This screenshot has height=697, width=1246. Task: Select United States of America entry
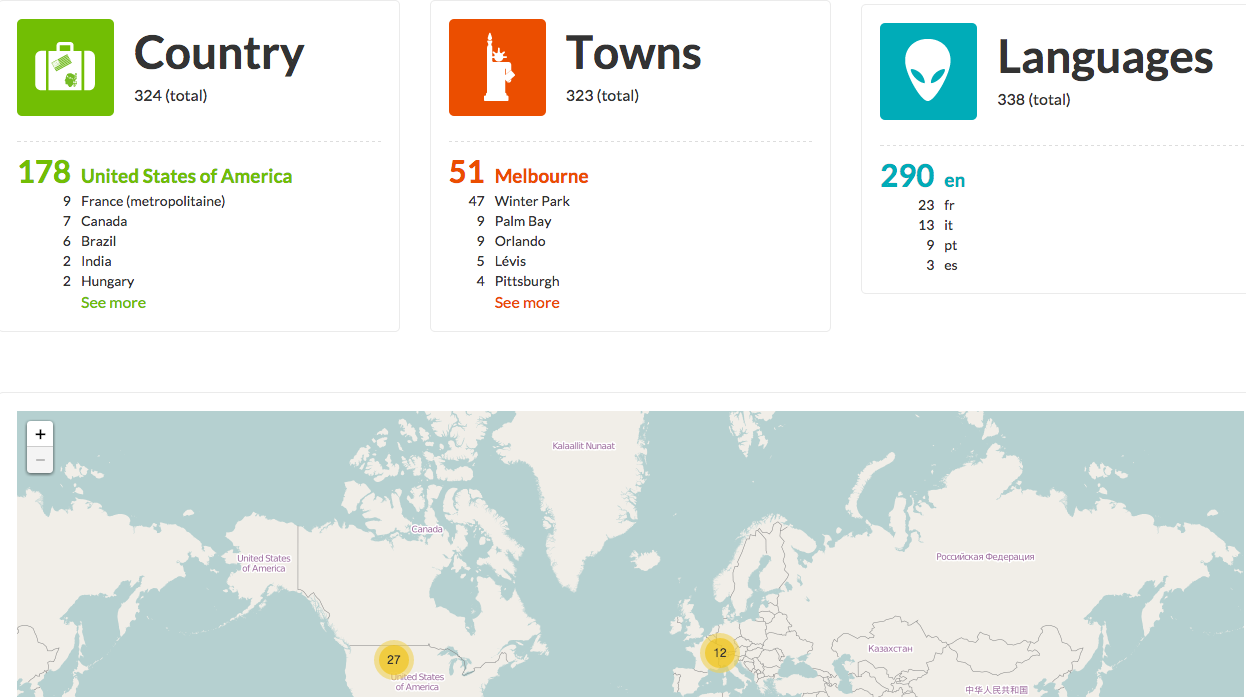[x=187, y=176]
